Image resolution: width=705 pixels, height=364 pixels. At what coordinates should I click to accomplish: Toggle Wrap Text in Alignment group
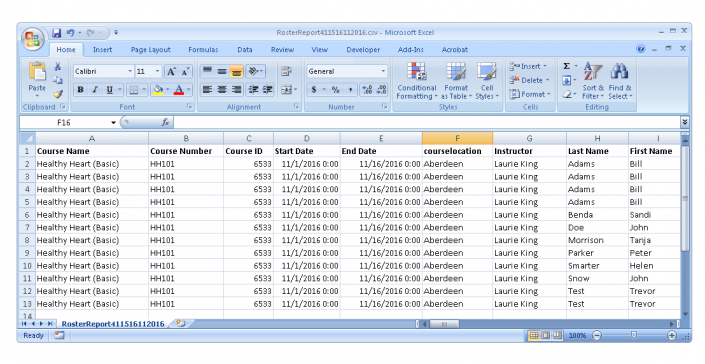point(286,71)
